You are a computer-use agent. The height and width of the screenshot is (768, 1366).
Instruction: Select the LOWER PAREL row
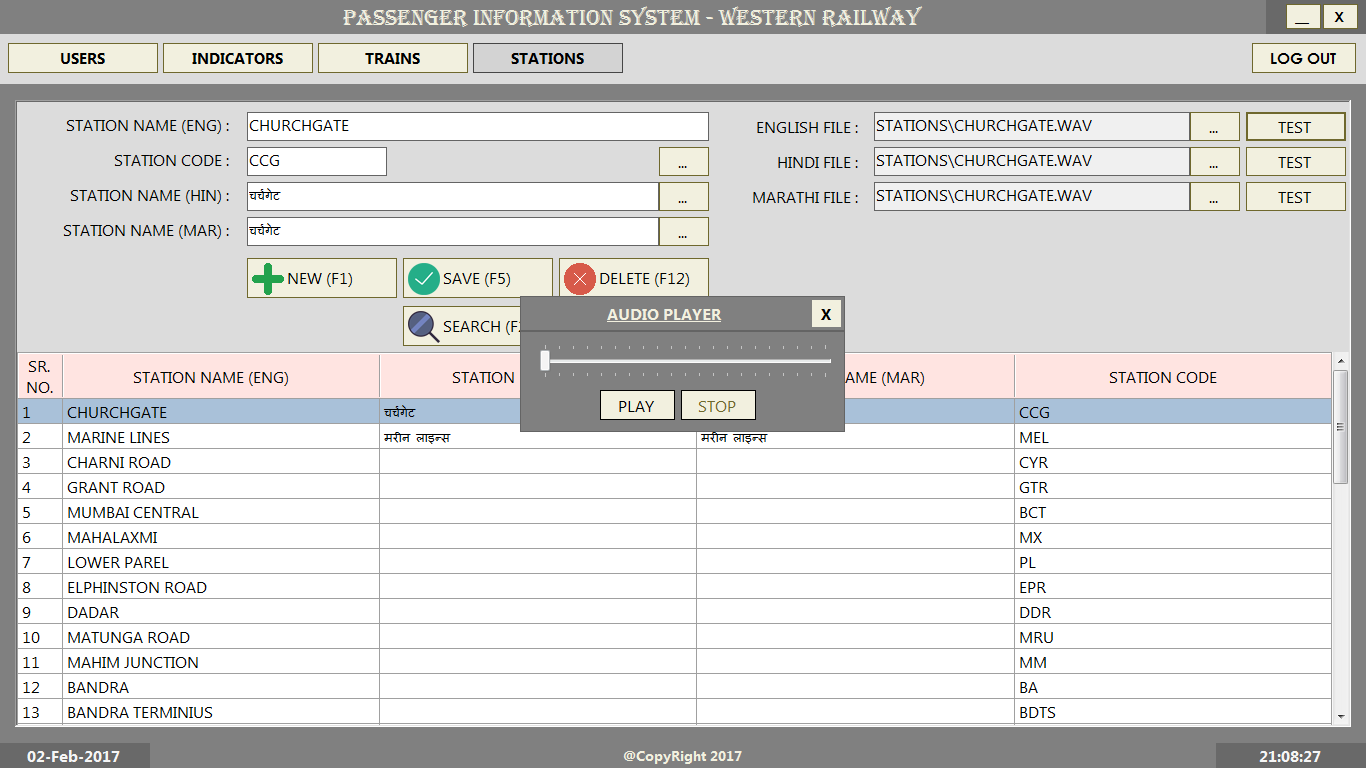[675, 562]
